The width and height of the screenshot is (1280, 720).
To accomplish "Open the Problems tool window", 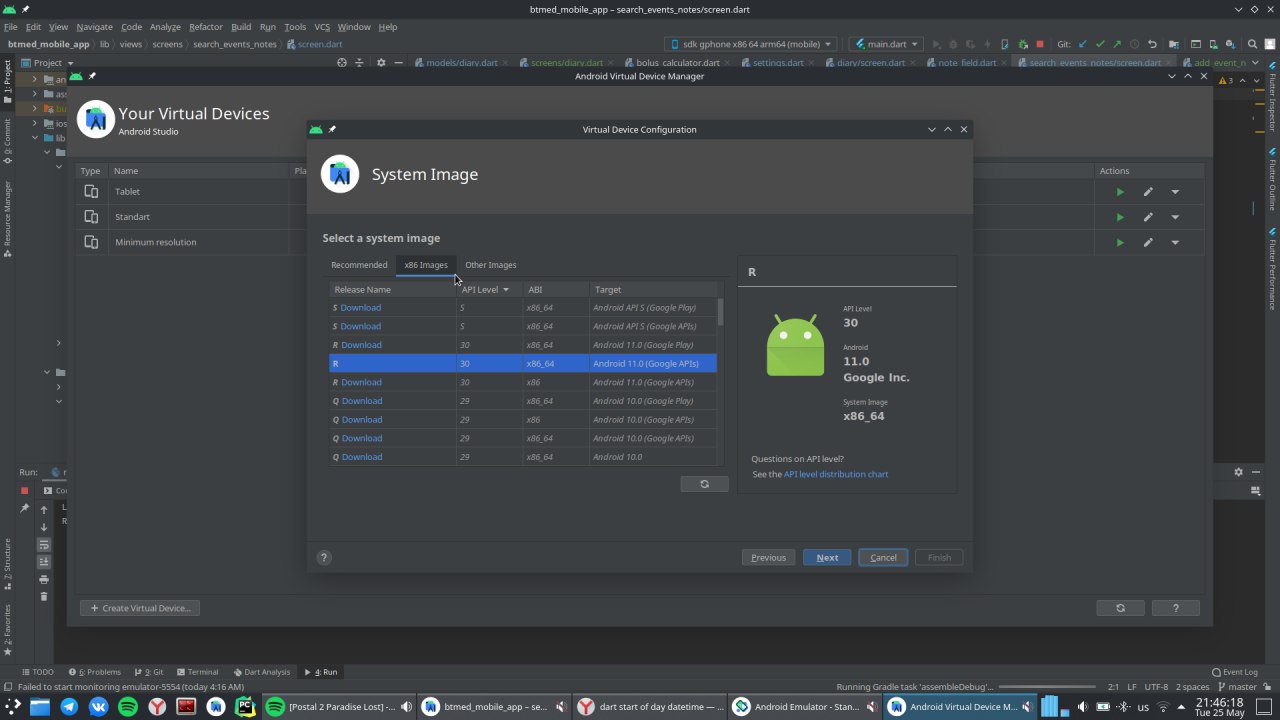I will (x=94, y=672).
